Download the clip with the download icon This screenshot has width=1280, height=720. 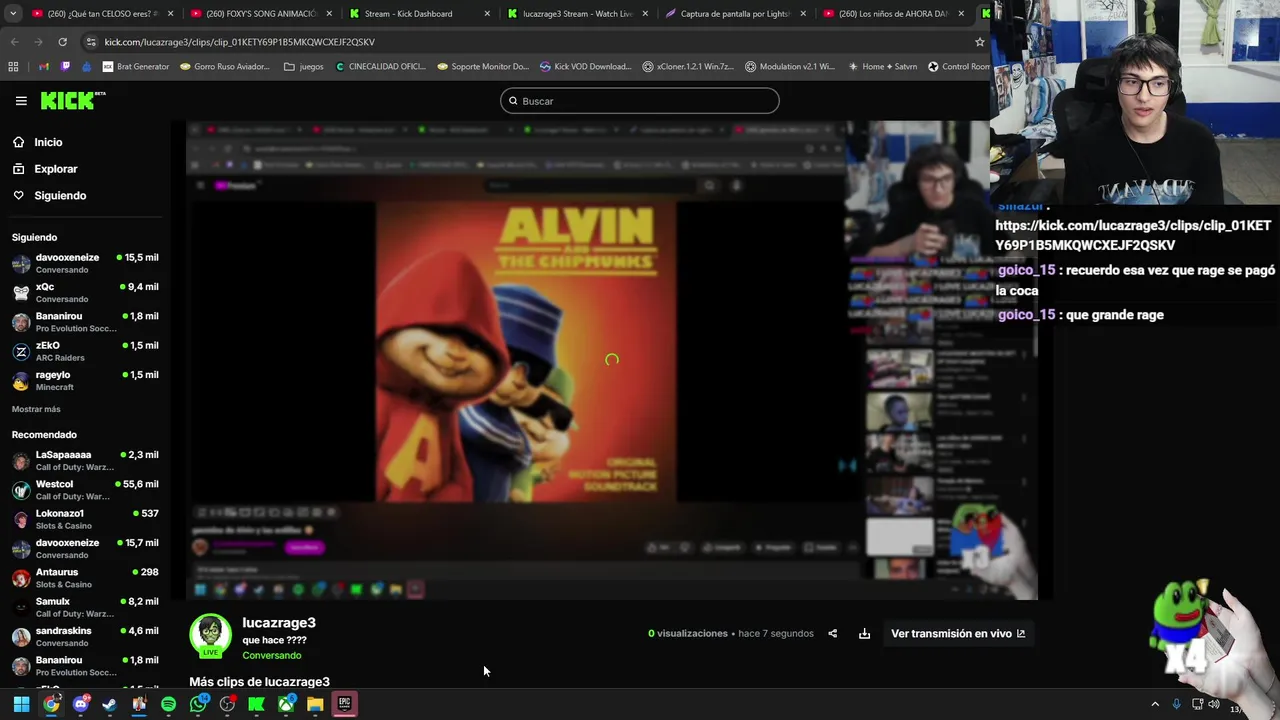[864, 633]
